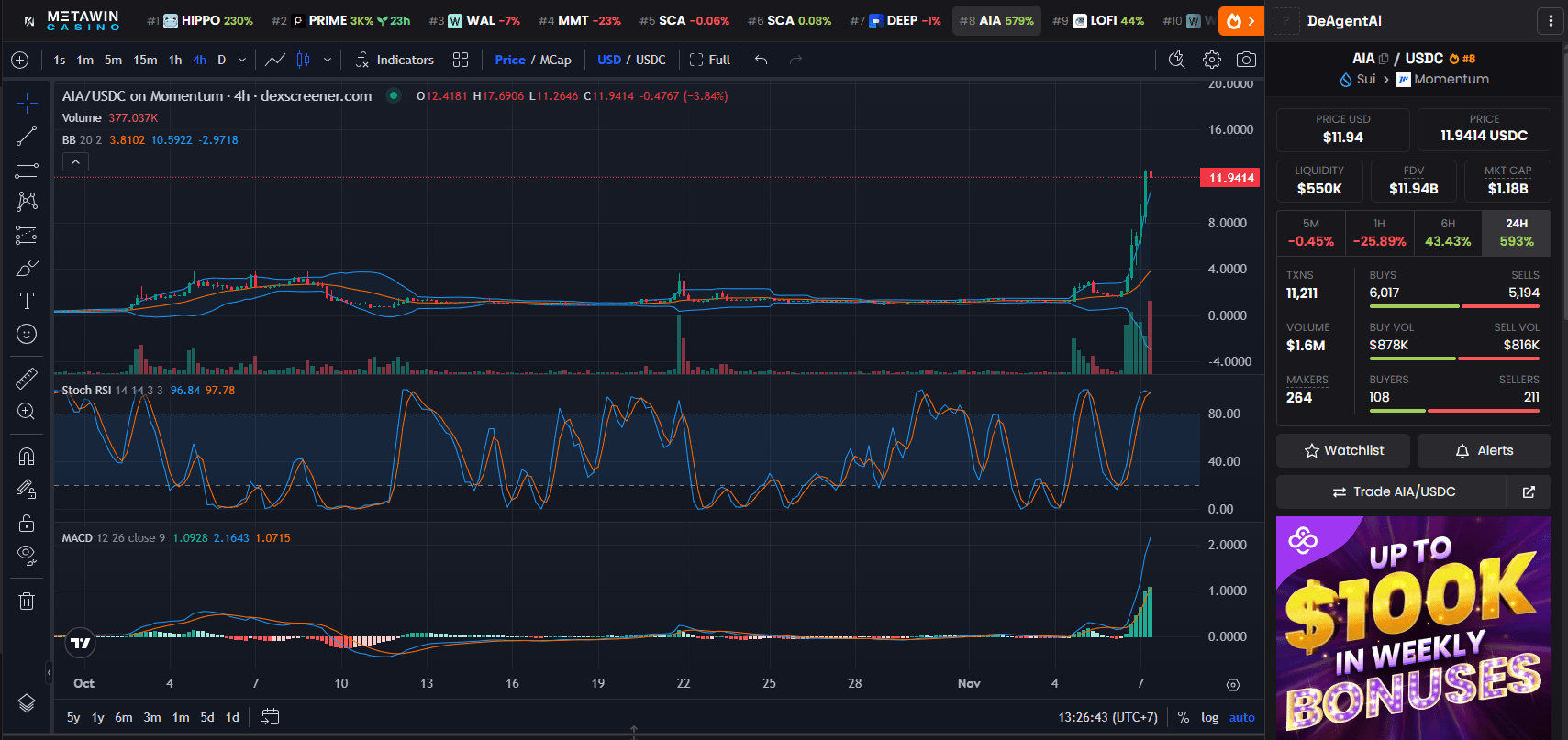Toggle percent scale mode
The width and height of the screenshot is (1568, 740).
(1184, 718)
